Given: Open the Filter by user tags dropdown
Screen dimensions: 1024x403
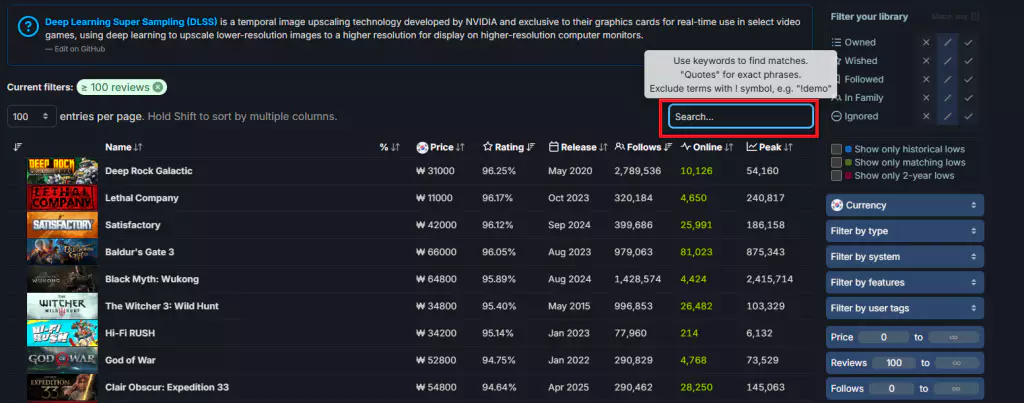Looking at the screenshot, I should [x=904, y=308].
